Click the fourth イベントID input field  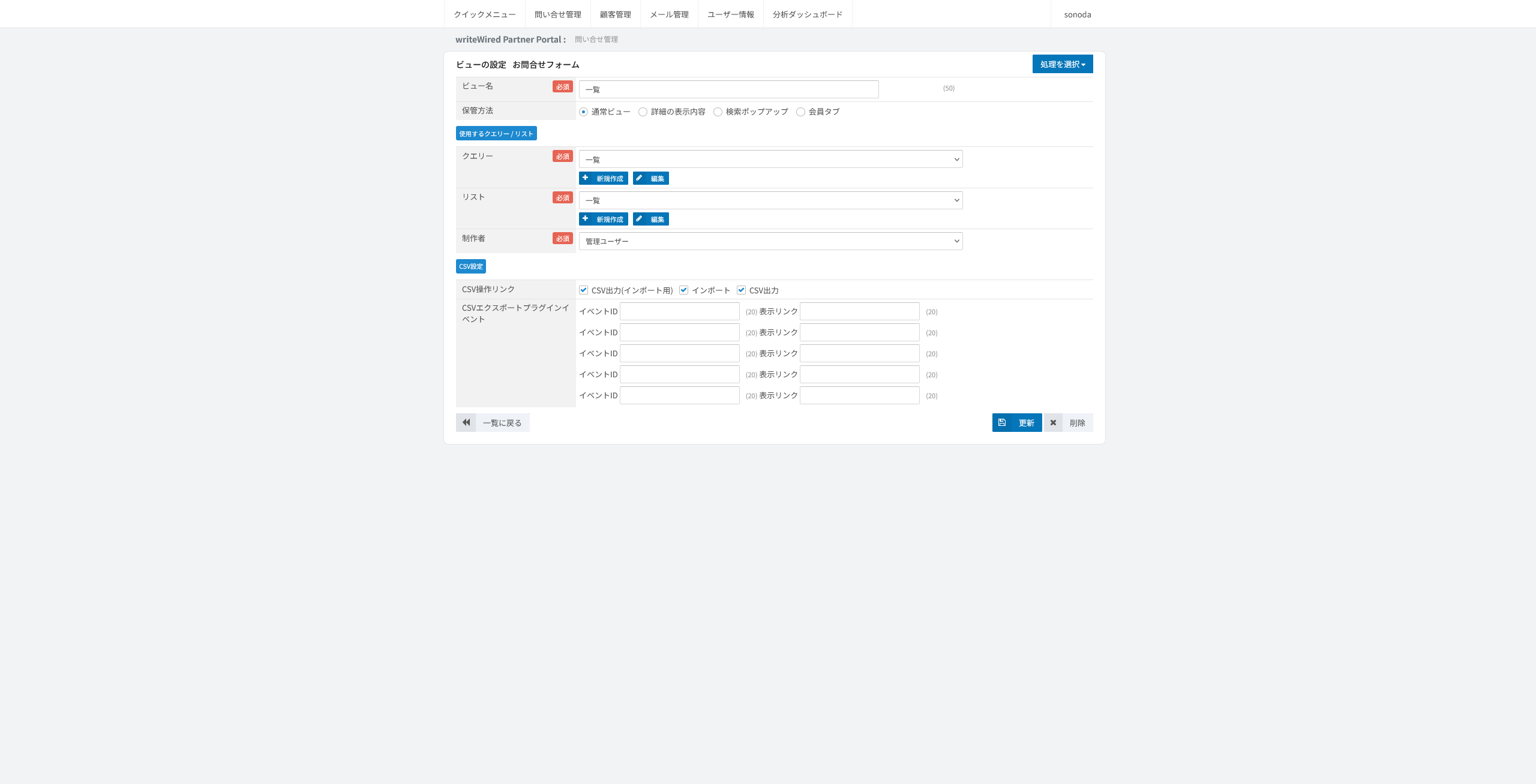[x=680, y=374]
